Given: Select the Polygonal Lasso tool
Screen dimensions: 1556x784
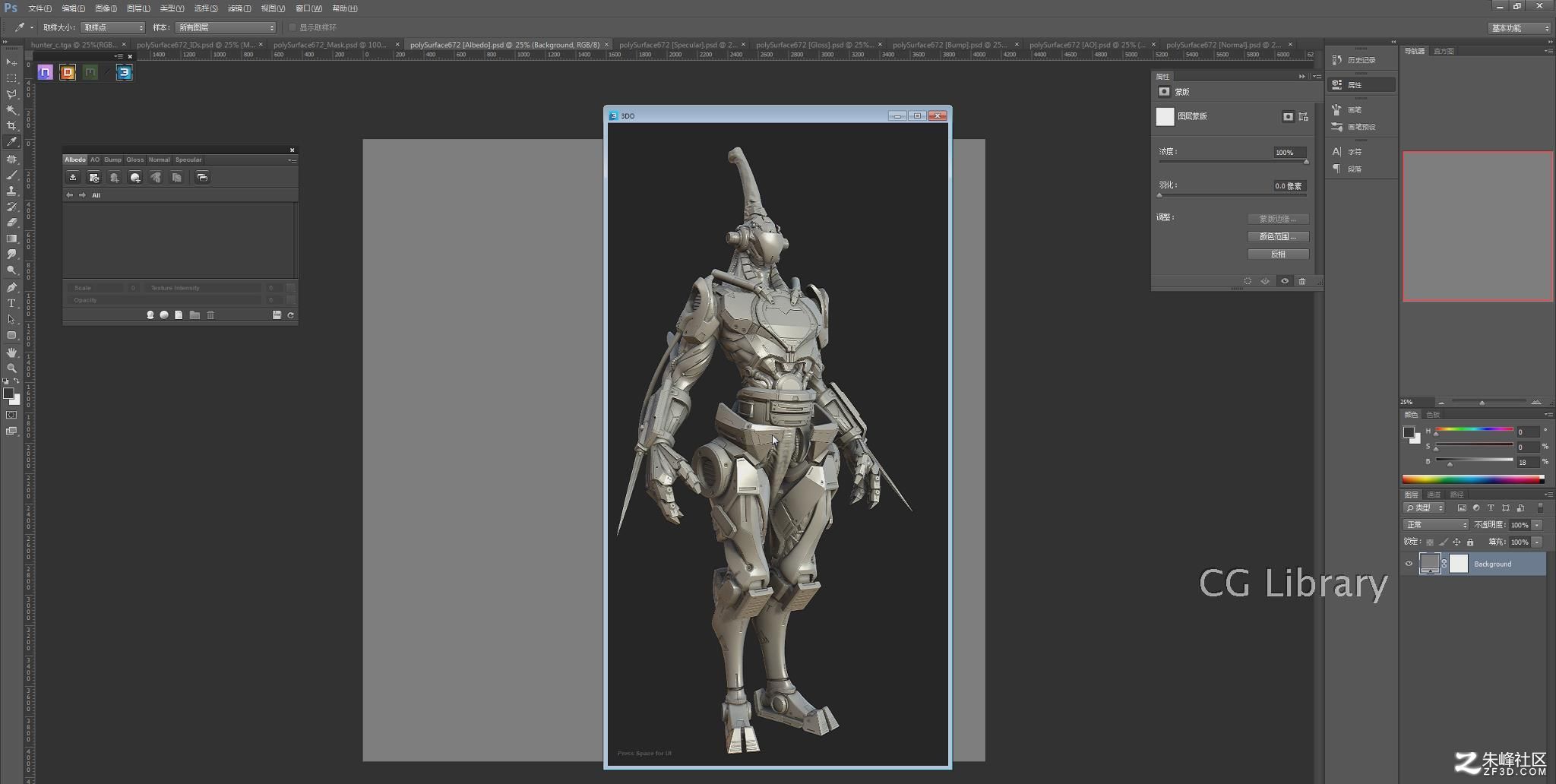Looking at the screenshot, I should [11, 94].
